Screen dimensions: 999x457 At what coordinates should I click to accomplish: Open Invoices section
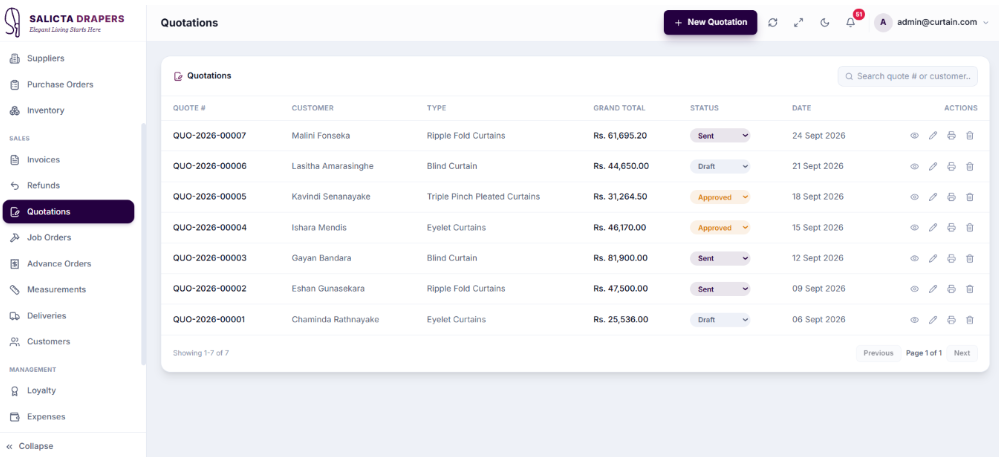(x=68, y=160)
